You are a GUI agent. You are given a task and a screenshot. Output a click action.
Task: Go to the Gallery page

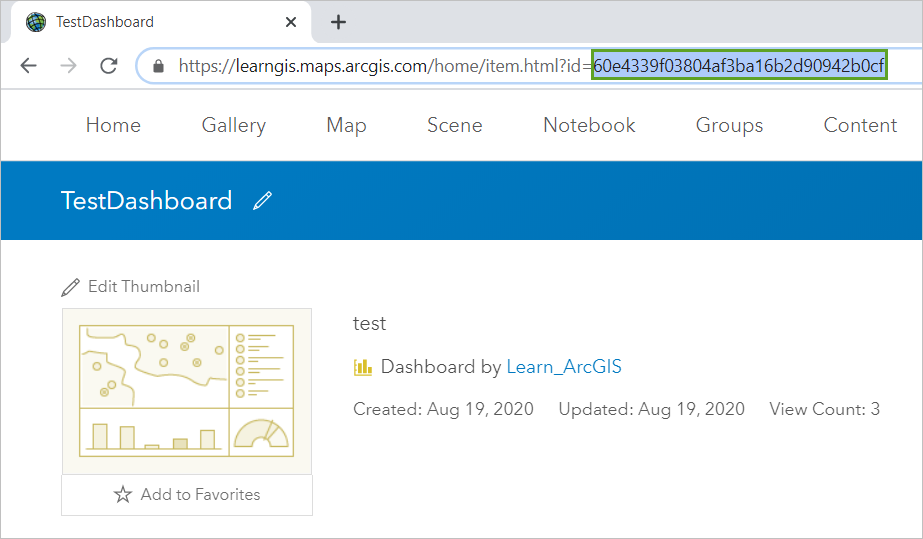point(234,125)
